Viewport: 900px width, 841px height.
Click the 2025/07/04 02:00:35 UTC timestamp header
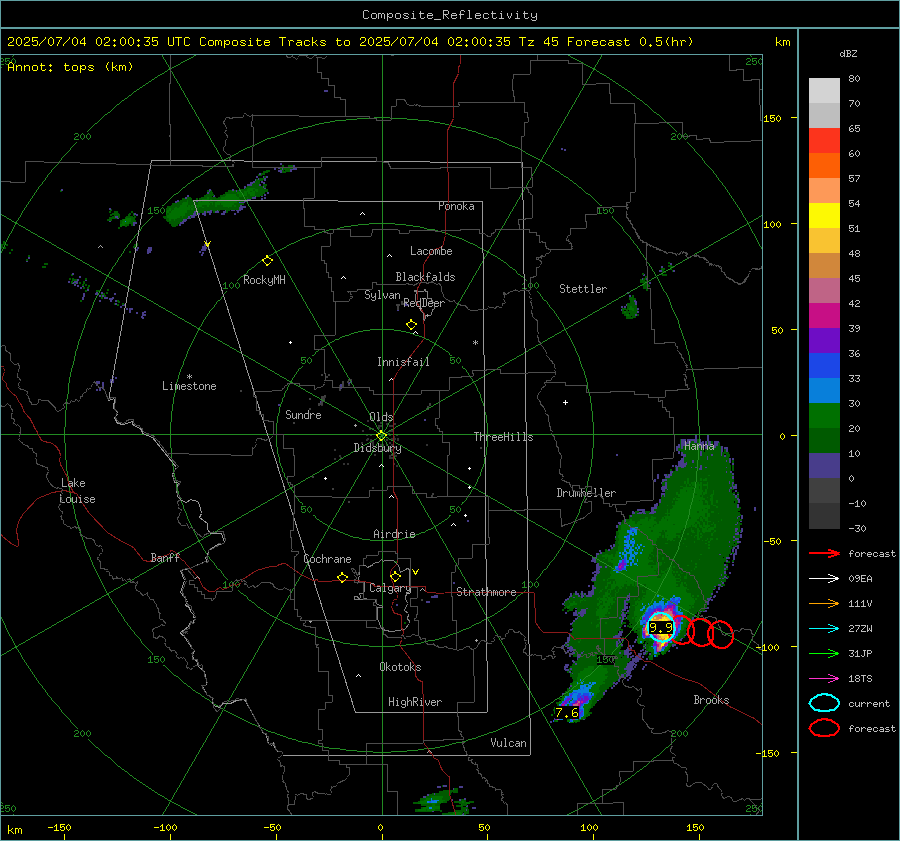click(x=99, y=42)
